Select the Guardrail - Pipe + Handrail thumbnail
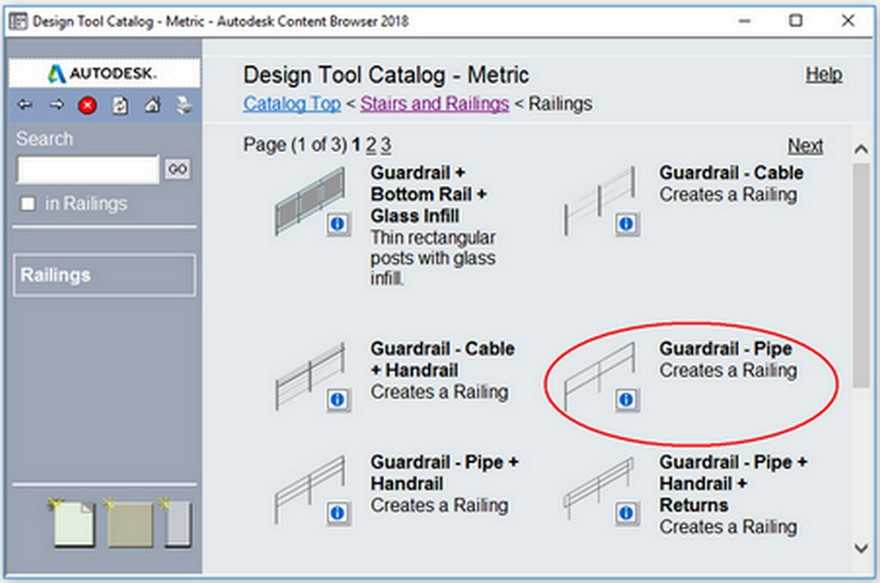The image size is (880, 583). pos(310,489)
